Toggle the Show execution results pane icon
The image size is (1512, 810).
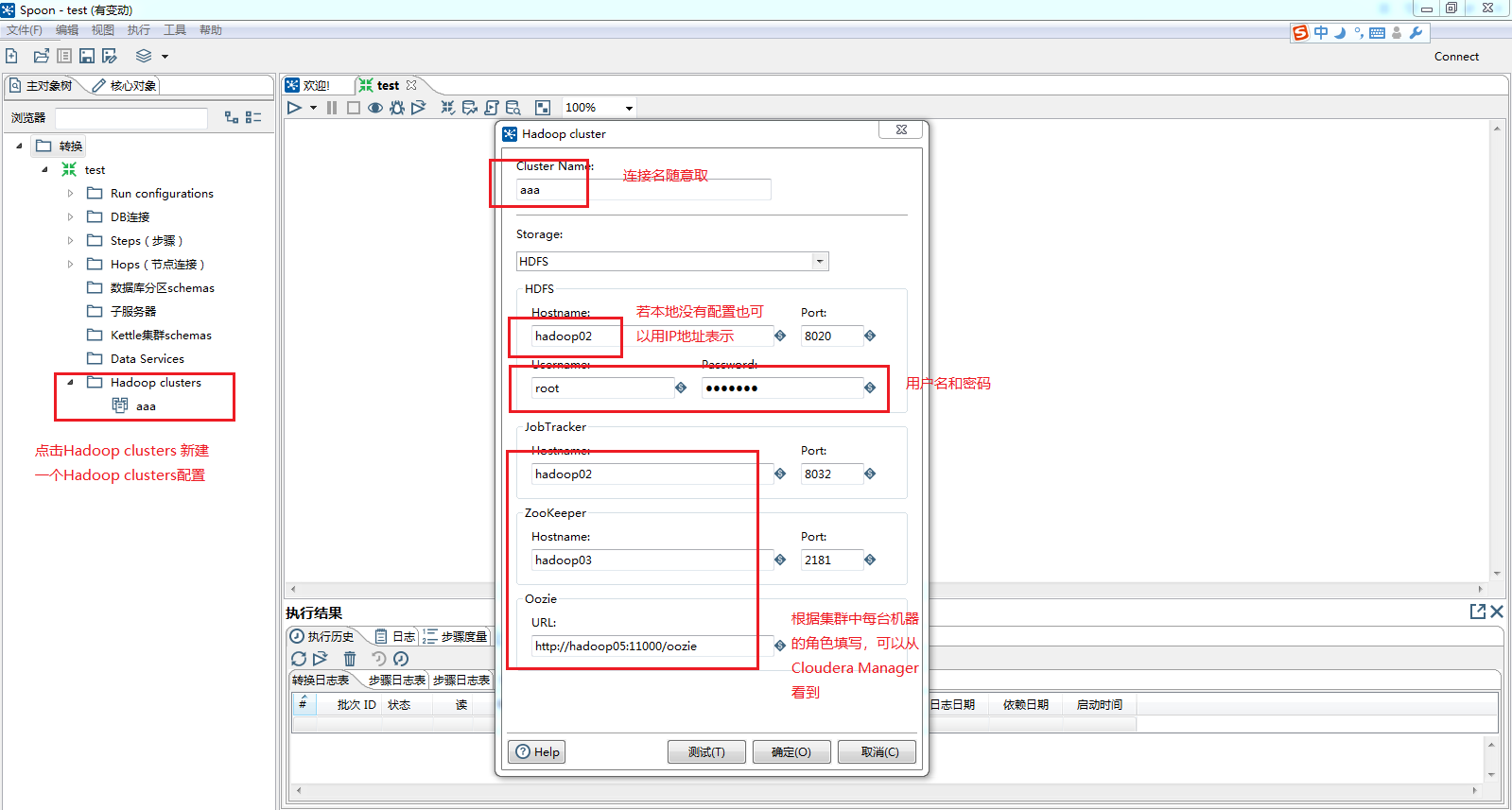pos(543,108)
